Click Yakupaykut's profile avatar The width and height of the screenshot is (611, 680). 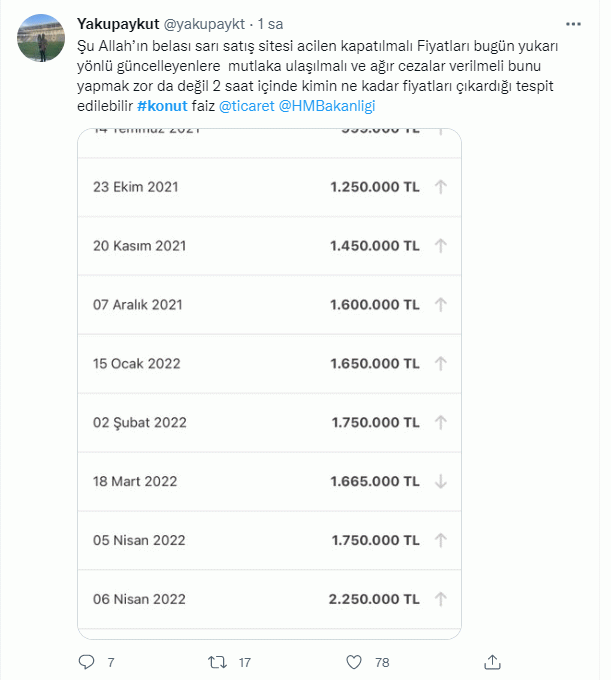pos(41,38)
